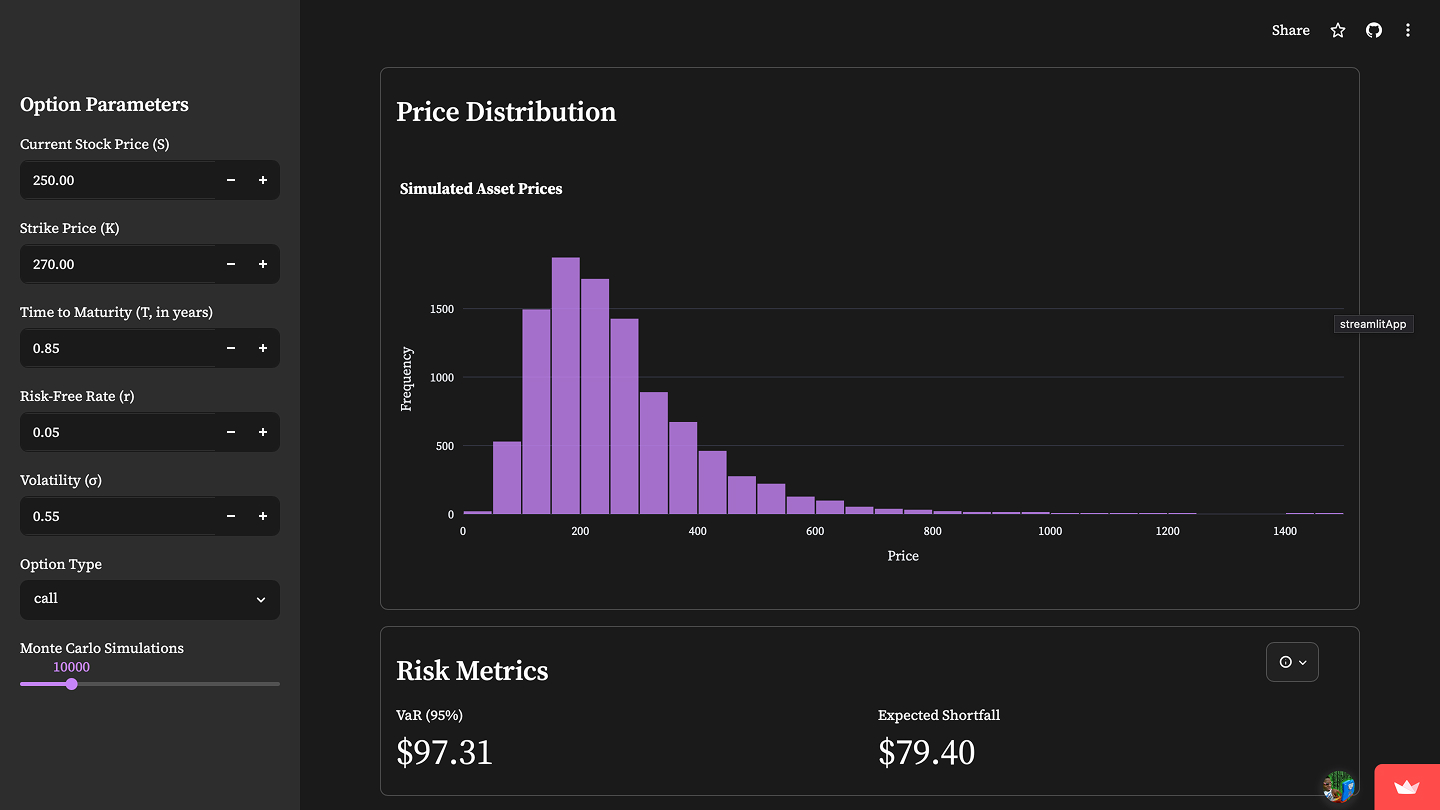Screen dimensions: 1440x810
Task: Click the Strike Price input showing 270.00
Action: (118, 264)
